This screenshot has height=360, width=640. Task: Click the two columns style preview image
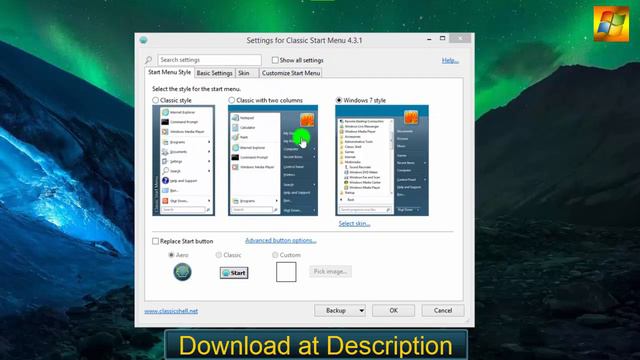coord(273,160)
